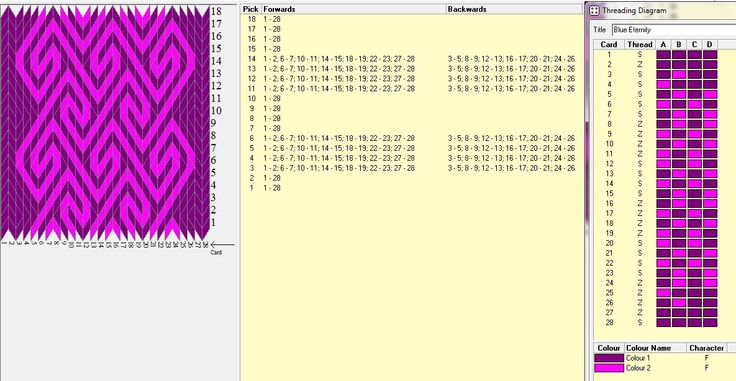Select the Colour 1 purple swatch
Screen dimensions: 736x381
(609, 358)
